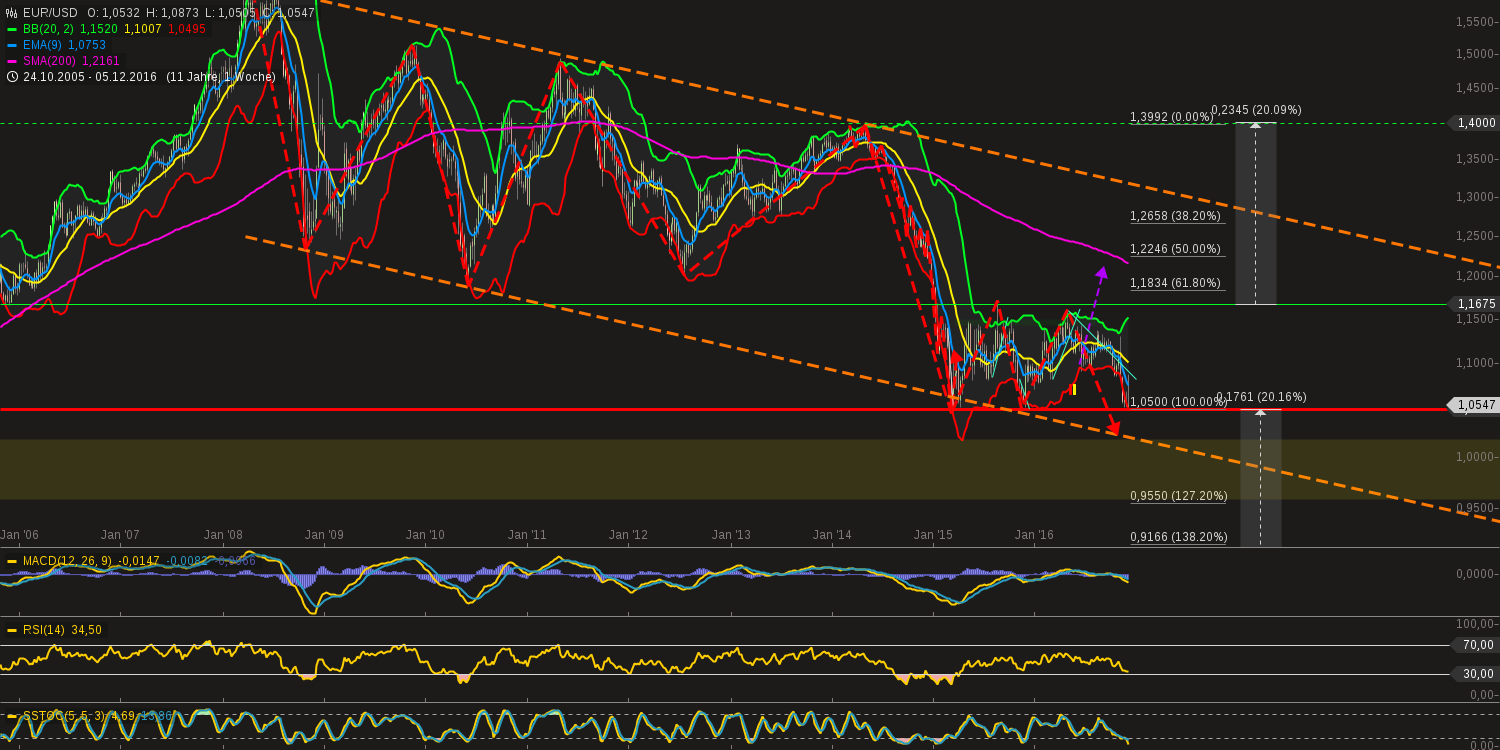Click the SMA value 1,2161
1500x750 pixels.
pos(101,61)
